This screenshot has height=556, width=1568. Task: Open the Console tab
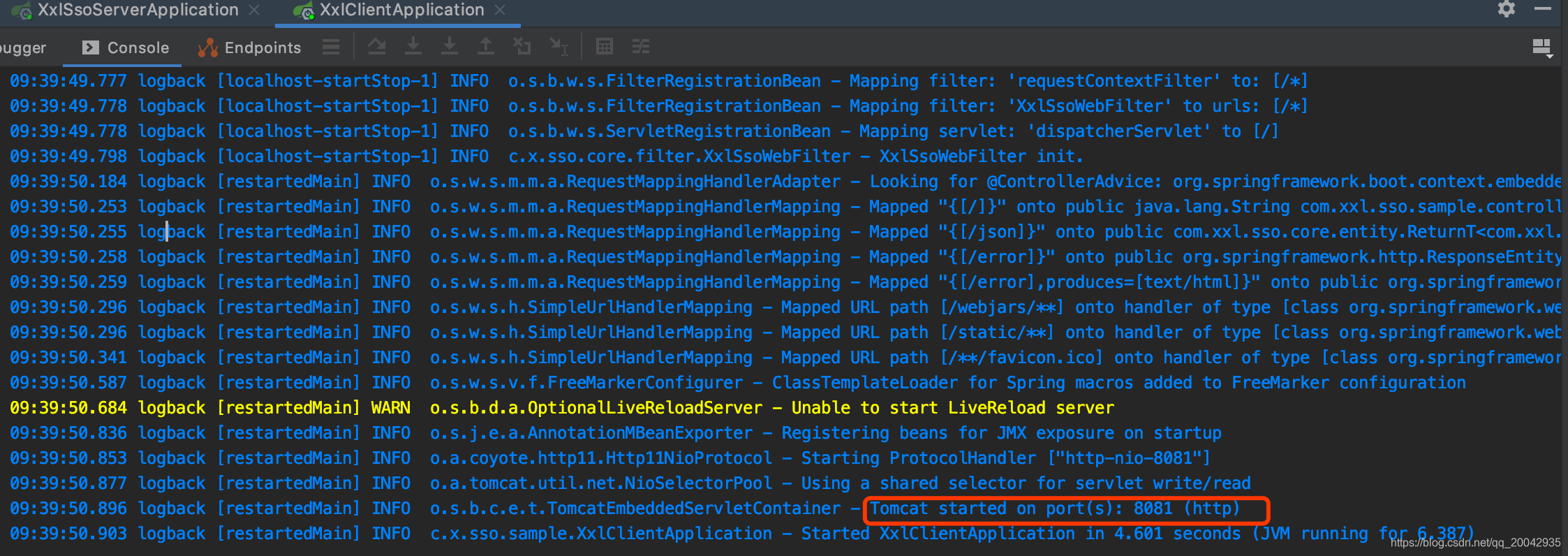126,47
